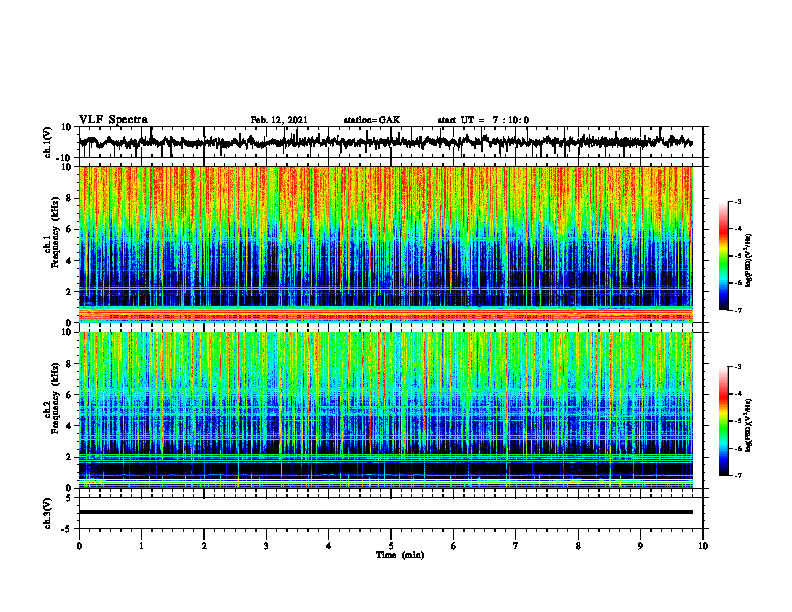The width and height of the screenshot is (792, 612).
Task: Click the ch.1 spectrogram panel
Action: (x=385, y=244)
